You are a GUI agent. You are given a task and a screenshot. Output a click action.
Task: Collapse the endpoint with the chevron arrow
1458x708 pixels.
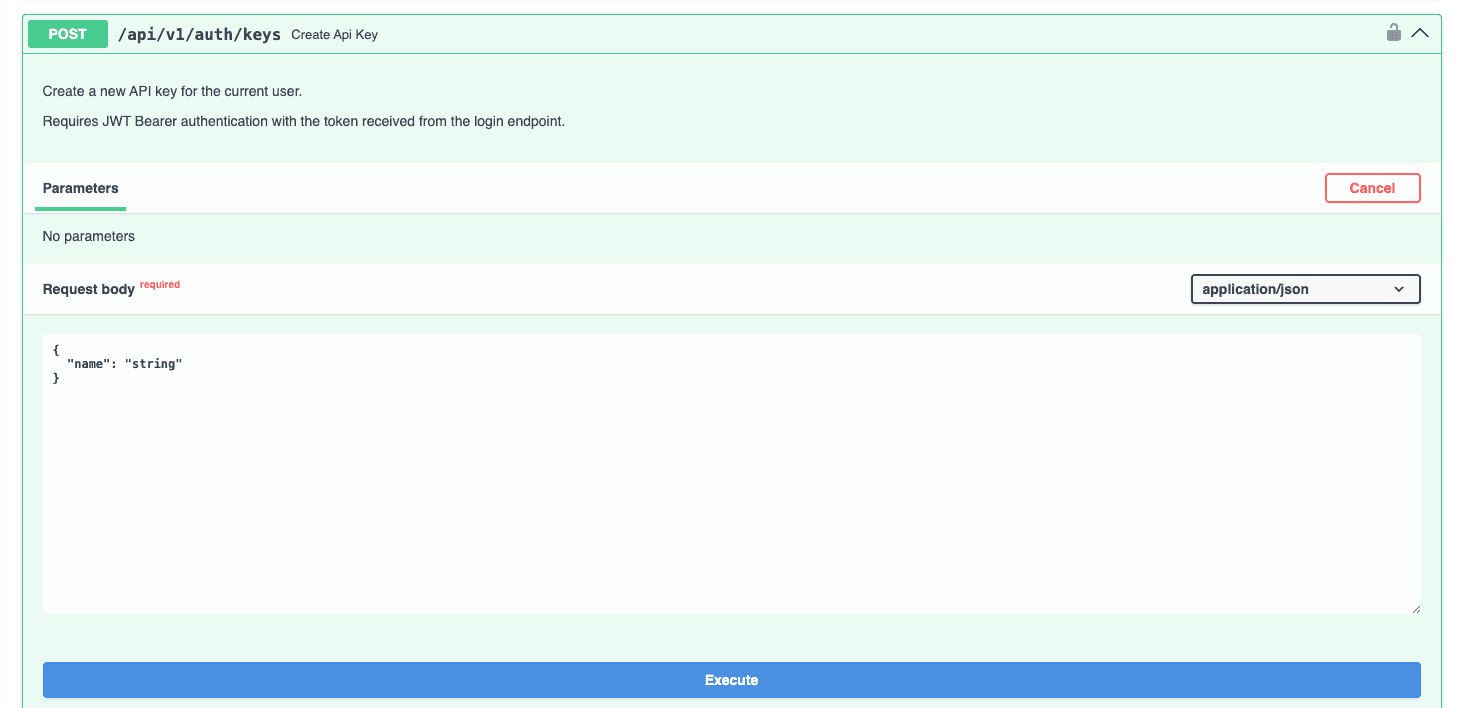pyautogui.click(x=1421, y=32)
